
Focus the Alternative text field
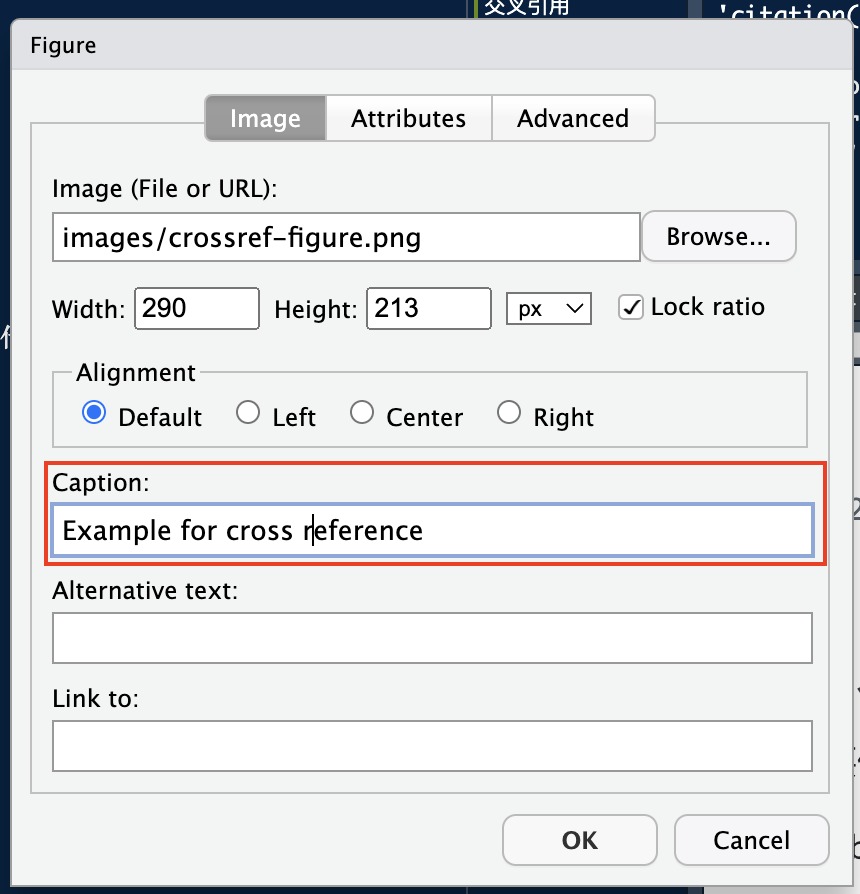432,638
